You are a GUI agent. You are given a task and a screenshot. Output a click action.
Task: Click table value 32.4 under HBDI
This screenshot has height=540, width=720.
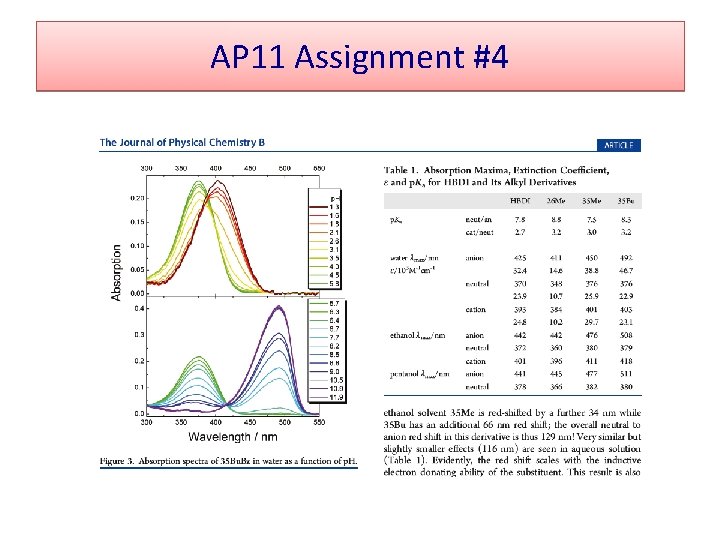520,271
